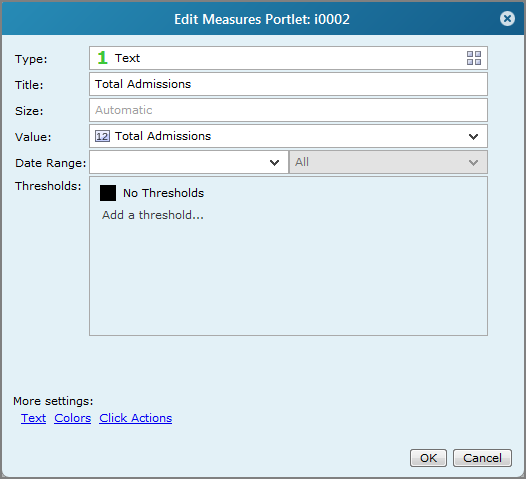This screenshot has height=479, width=526.
Task: Cancel the portlet edit
Action: [x=482, y=458]
